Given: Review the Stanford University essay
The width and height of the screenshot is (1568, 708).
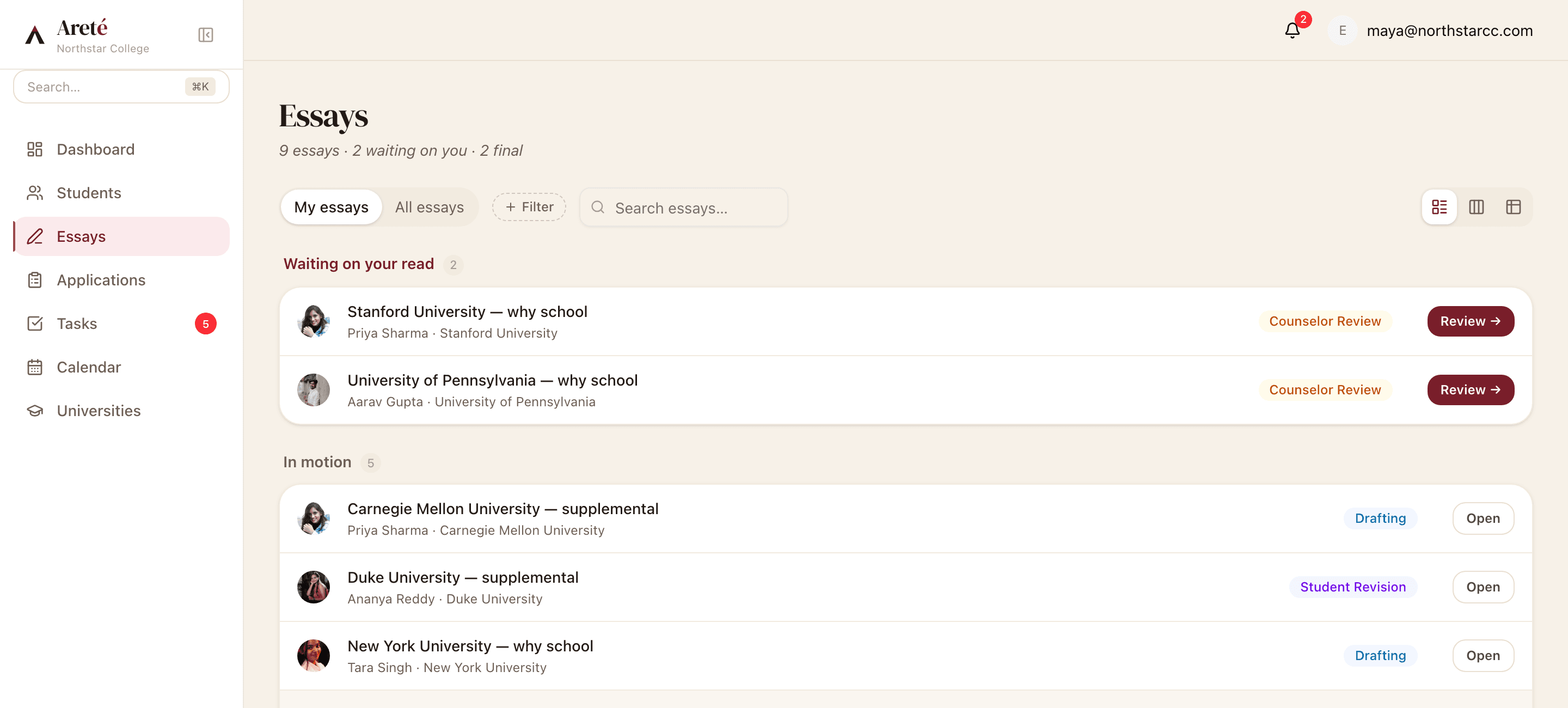Looking at the screenshot, I should [x=1470, y=321].
